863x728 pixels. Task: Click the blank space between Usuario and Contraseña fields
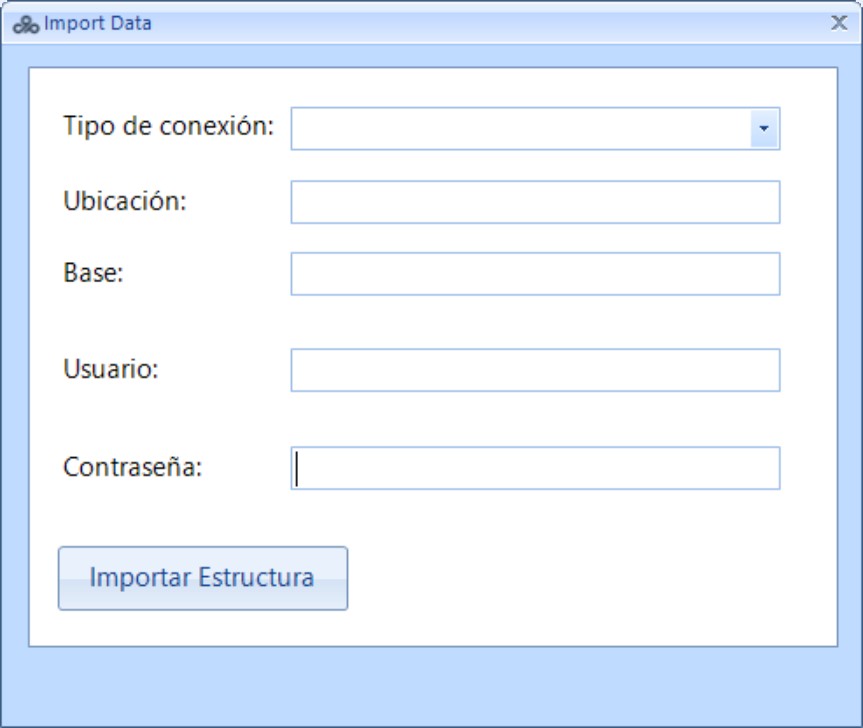536,419
